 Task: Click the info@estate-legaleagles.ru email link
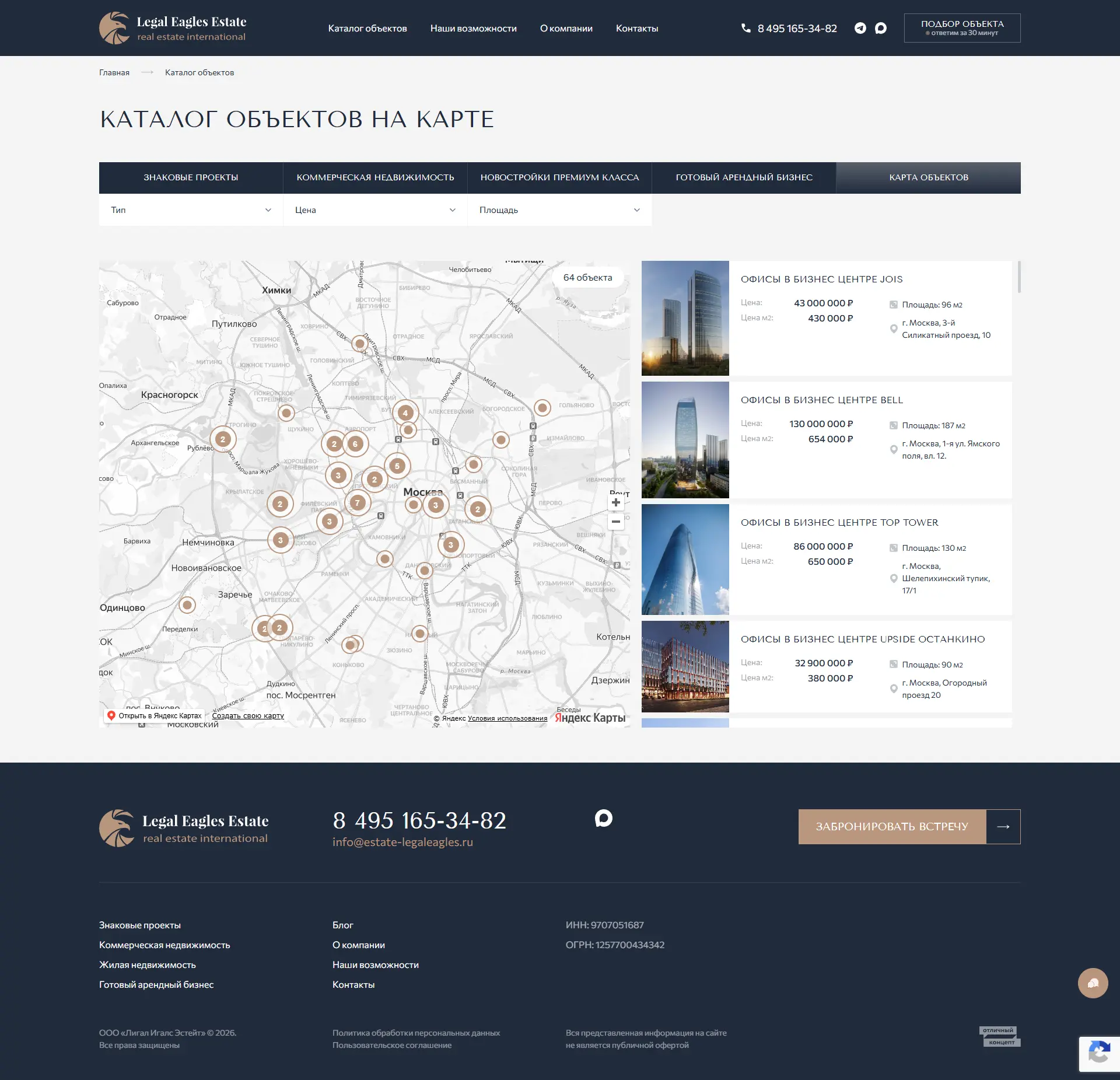point(402,842)
